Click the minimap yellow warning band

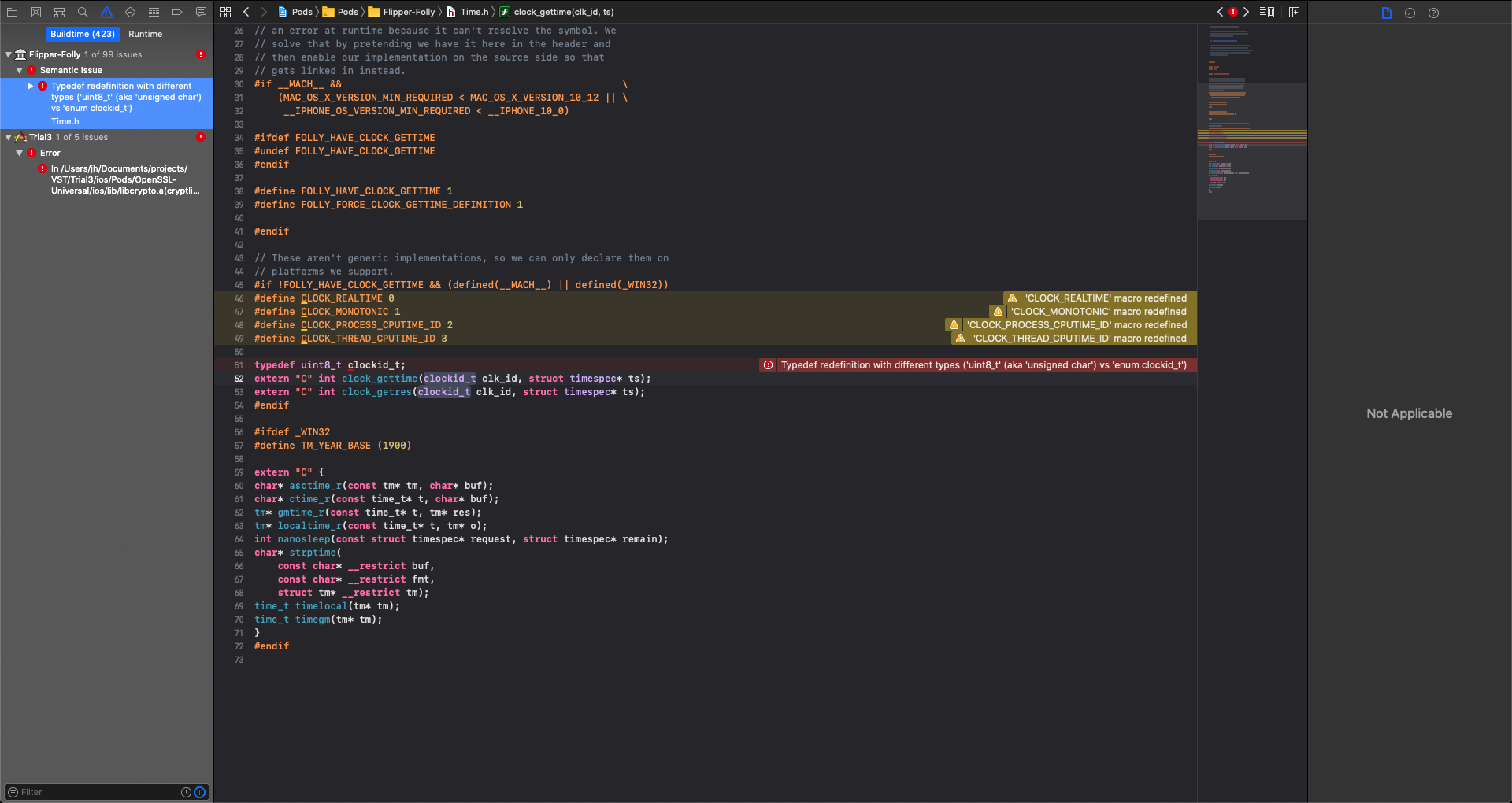[x=1252, y=135]
